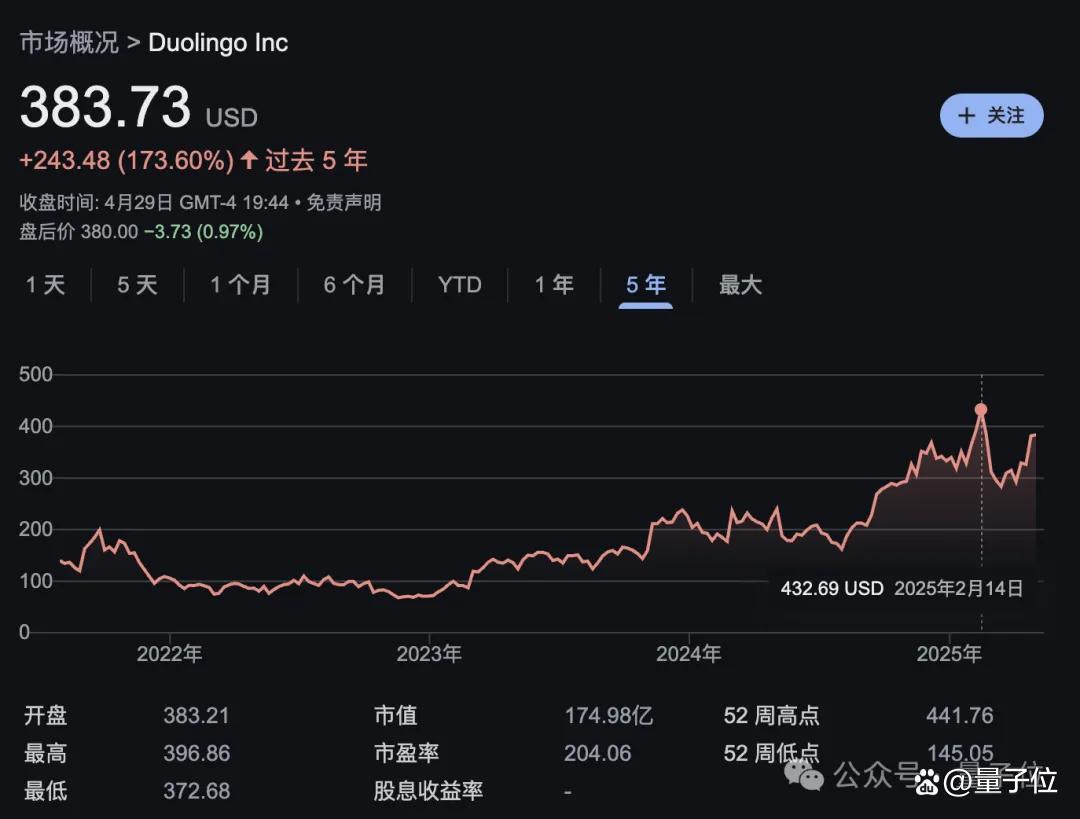
Task: Choose the 1 年 range tab
Action: pos(554,284)
